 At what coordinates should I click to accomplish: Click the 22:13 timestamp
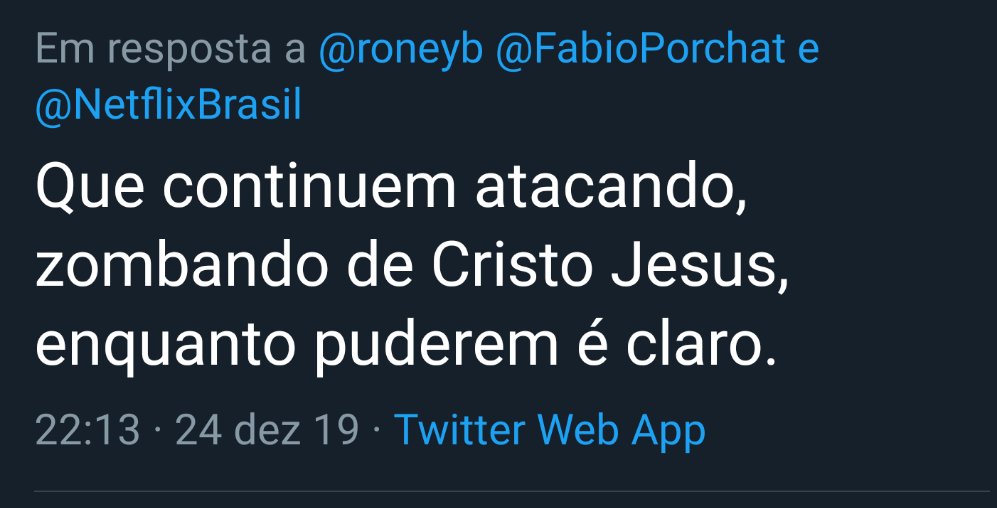87,430
